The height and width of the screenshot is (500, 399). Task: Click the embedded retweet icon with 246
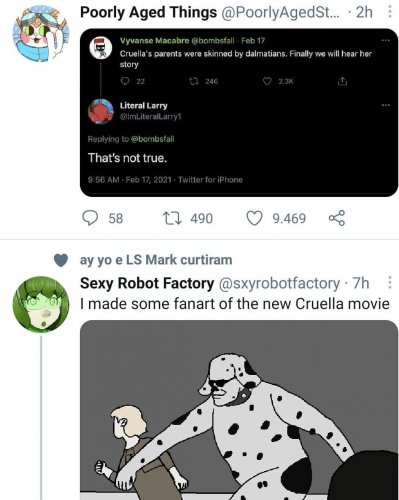click(194, 81)
